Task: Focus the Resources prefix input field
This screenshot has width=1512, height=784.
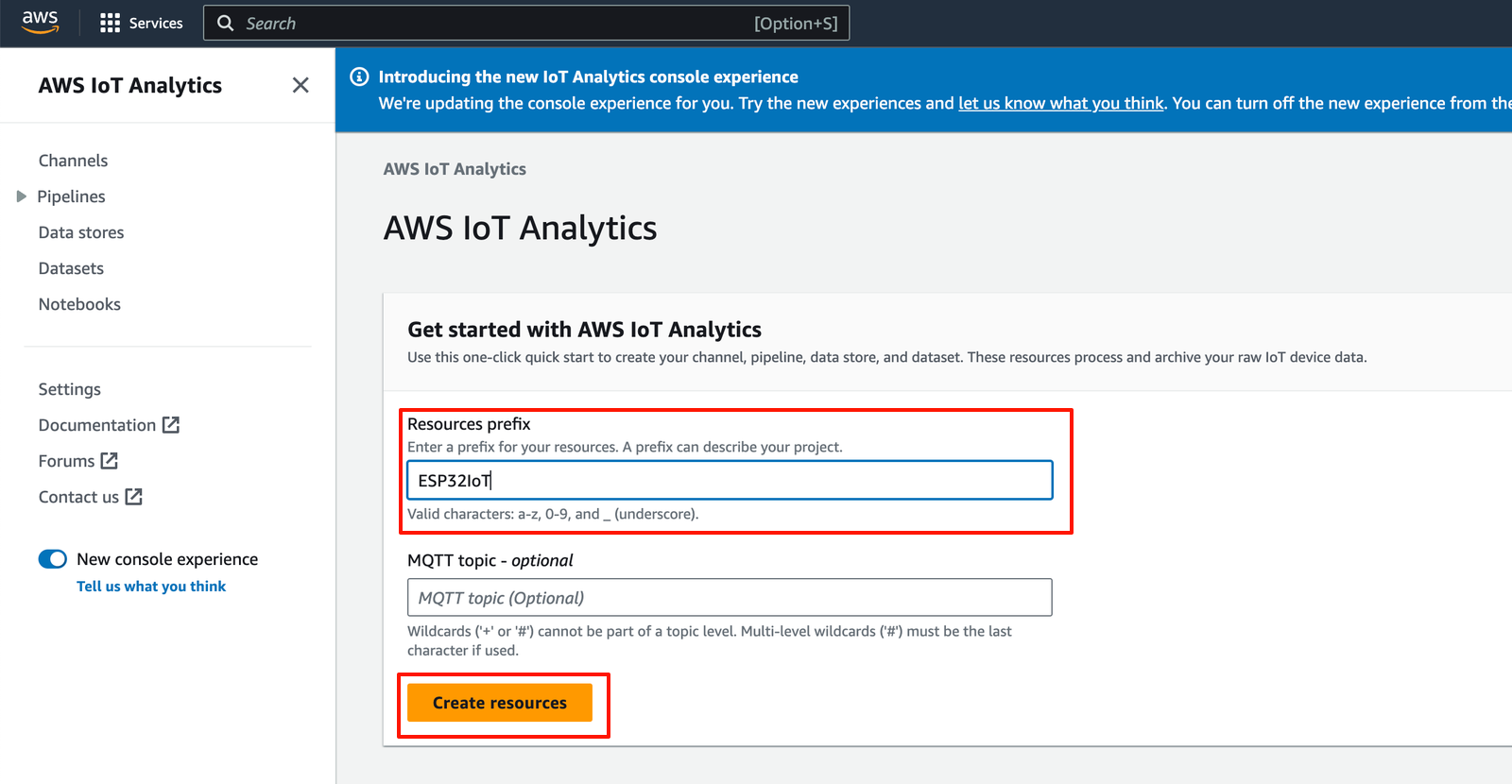Action: pos(730,480)
